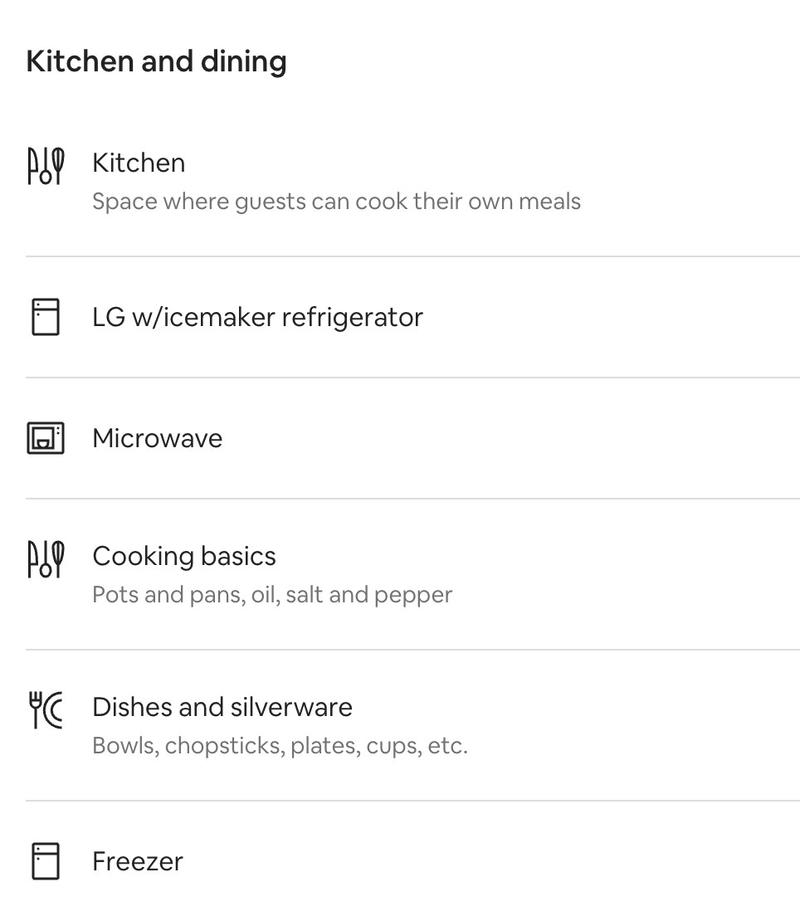Screen dimensions: 800x916
Task: Click the fork and plate silverware icon
Action: pos(45,710)
